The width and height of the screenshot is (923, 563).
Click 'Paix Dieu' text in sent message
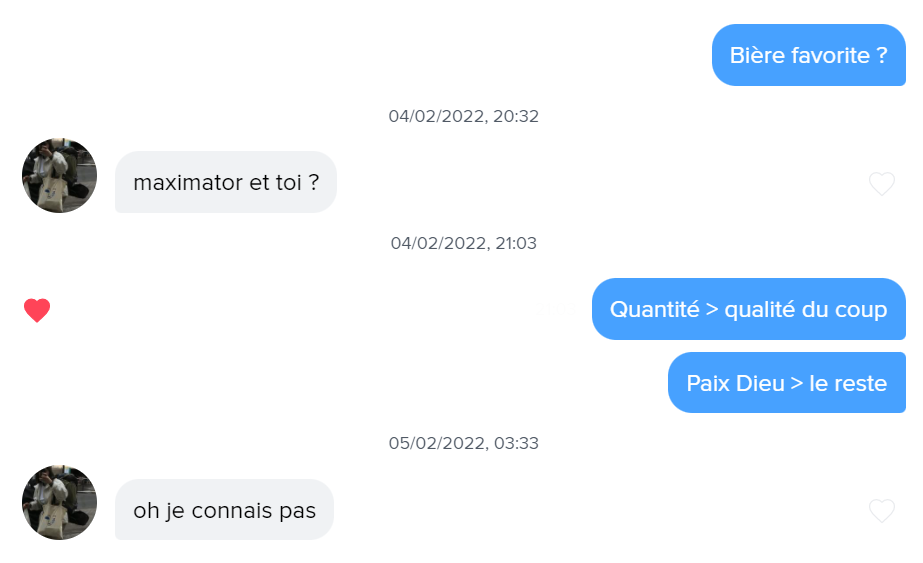[735, 383]
